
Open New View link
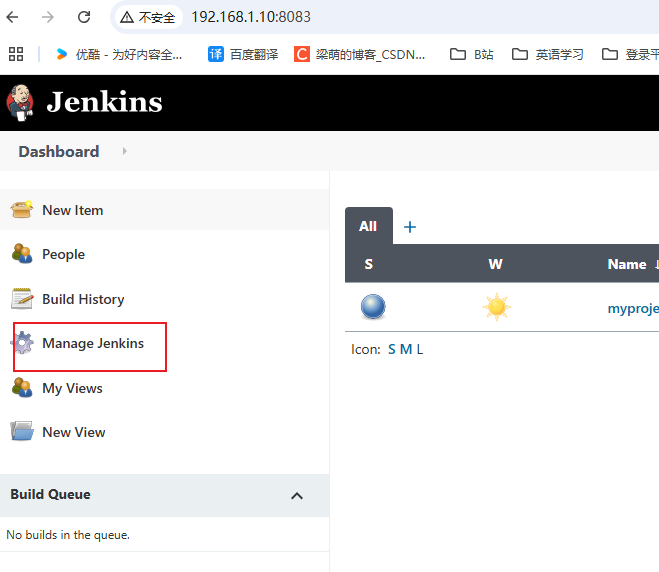click(x=74, y=432)
